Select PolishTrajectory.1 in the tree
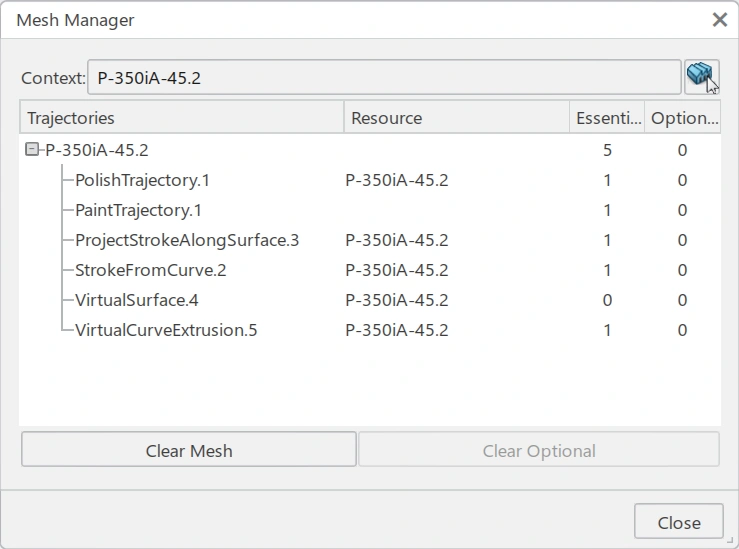Image resolution: width=739 pixels, height=549 pixels. 142,180
